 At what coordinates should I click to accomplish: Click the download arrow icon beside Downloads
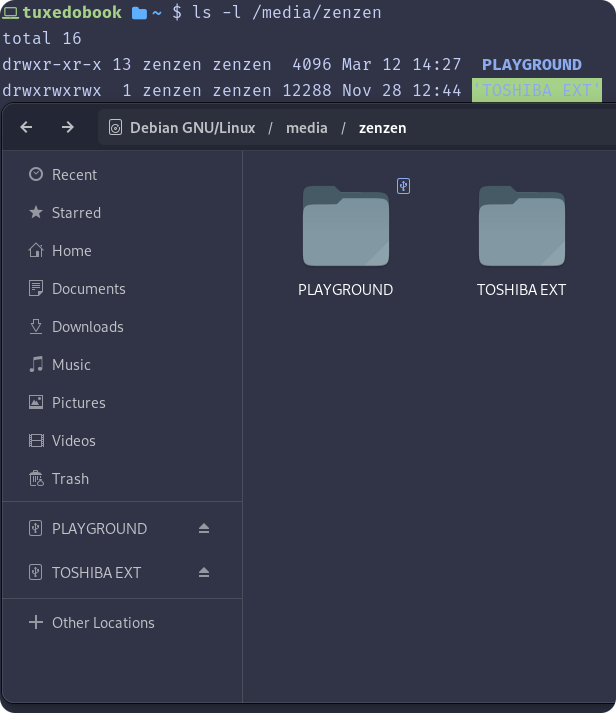click(36, 326)
